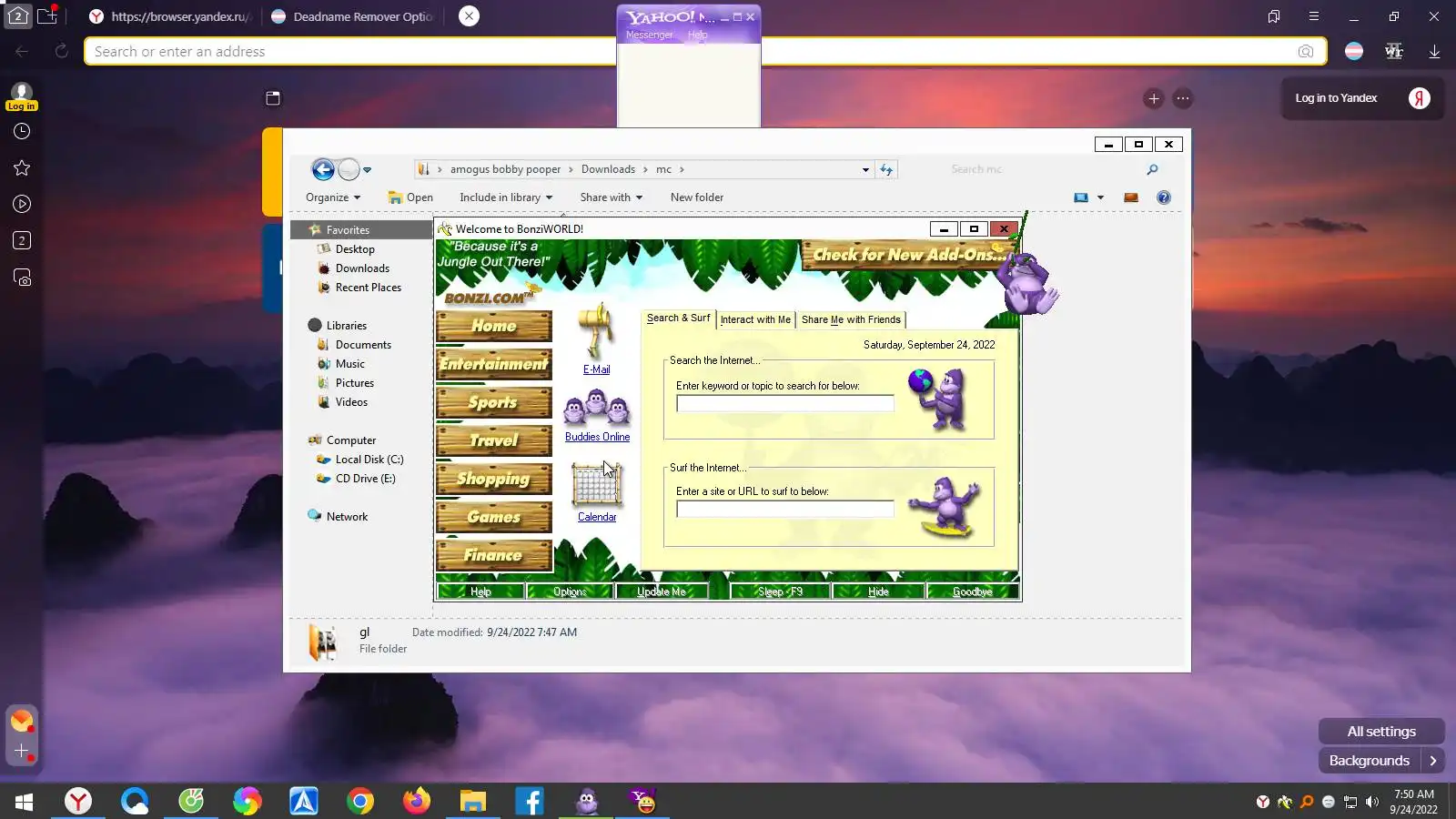1456x819 pixels.
Task: Open recent pages dropdown arrow beside navigation buttons
Action: [x=368, y=170]
